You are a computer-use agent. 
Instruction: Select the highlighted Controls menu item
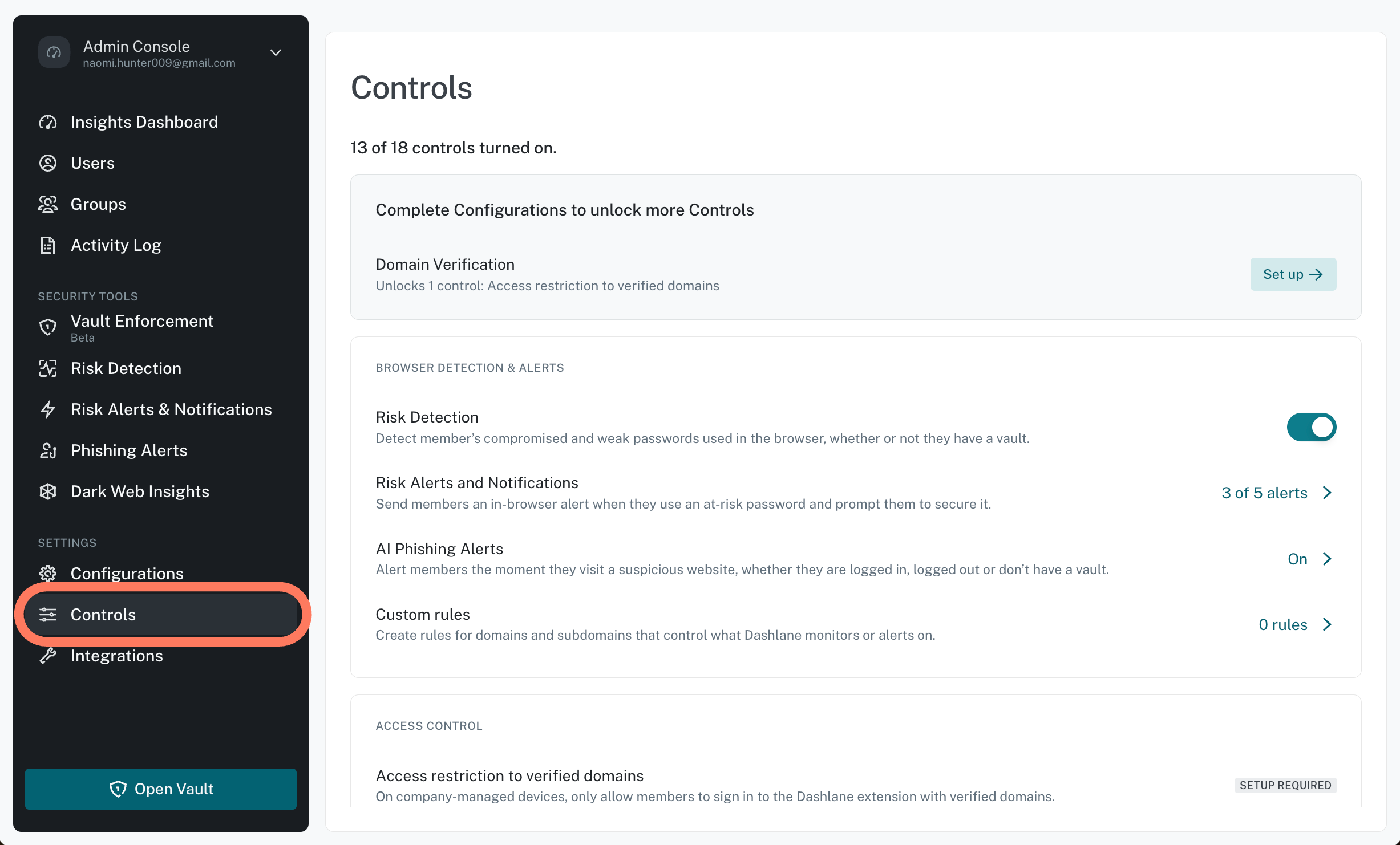[x=161, y=615]
